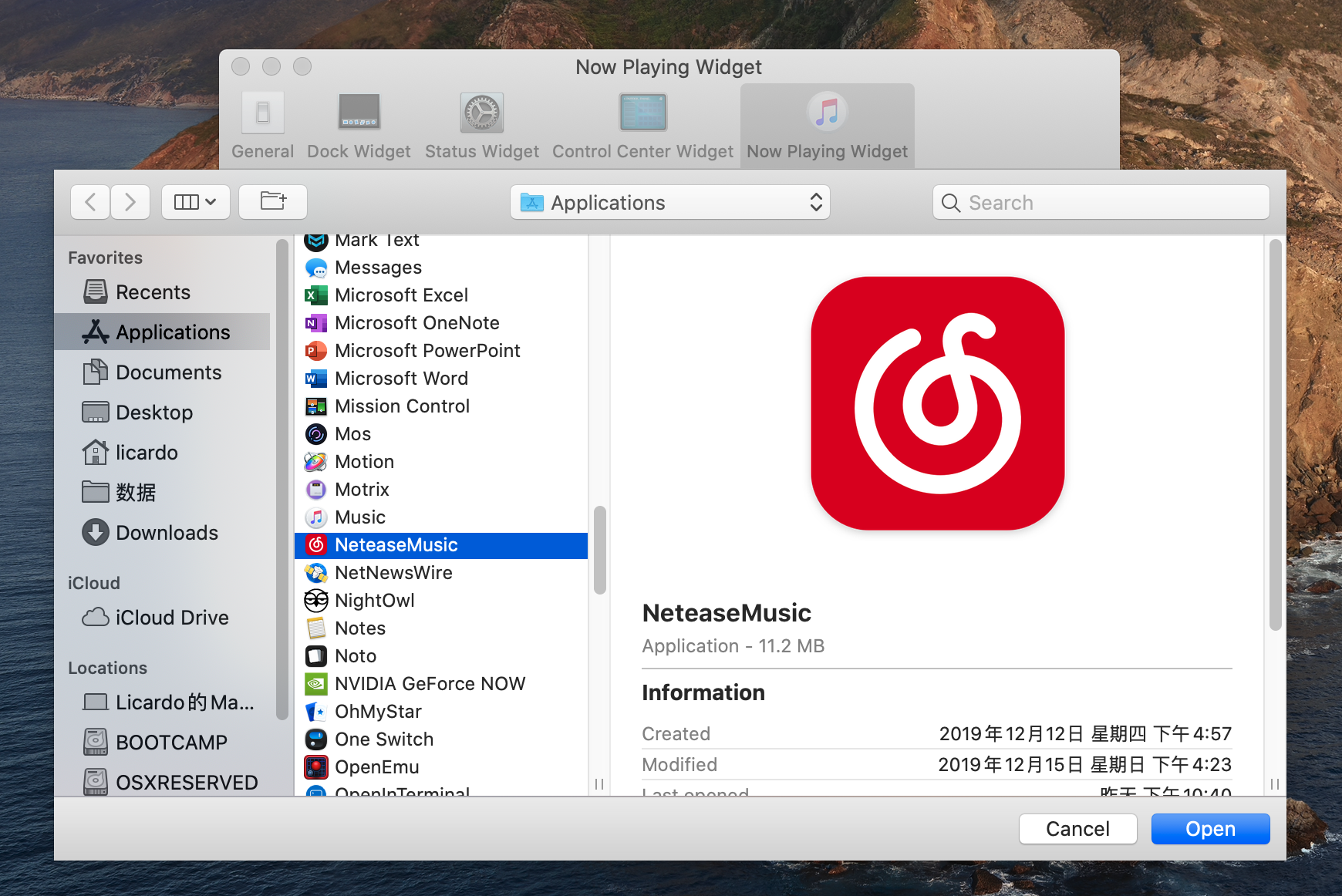Click the file list scrollbar thumb

[599, 551]
